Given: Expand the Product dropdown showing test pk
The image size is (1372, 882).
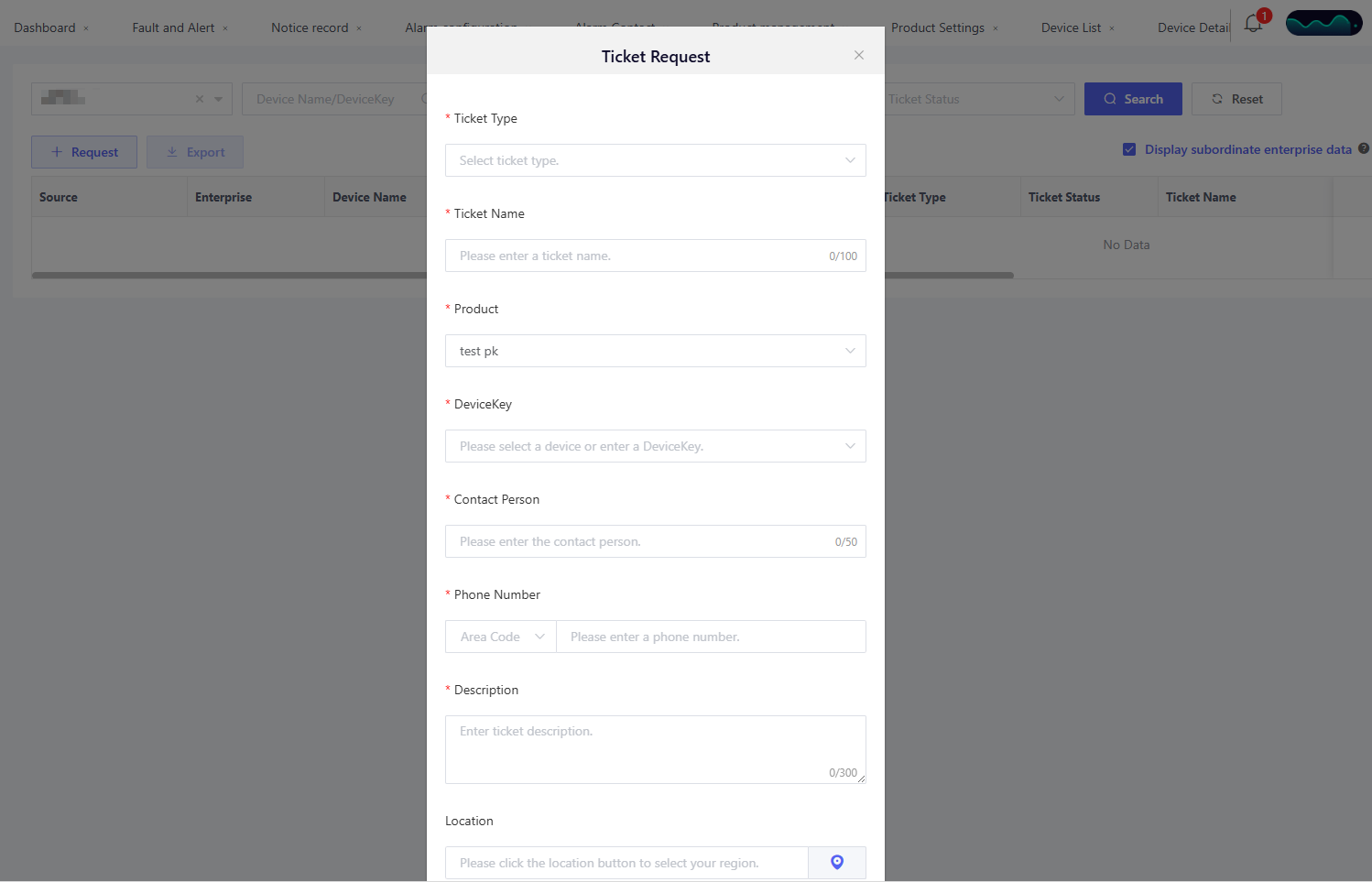Looking at the screenshot, I should 655,351.
